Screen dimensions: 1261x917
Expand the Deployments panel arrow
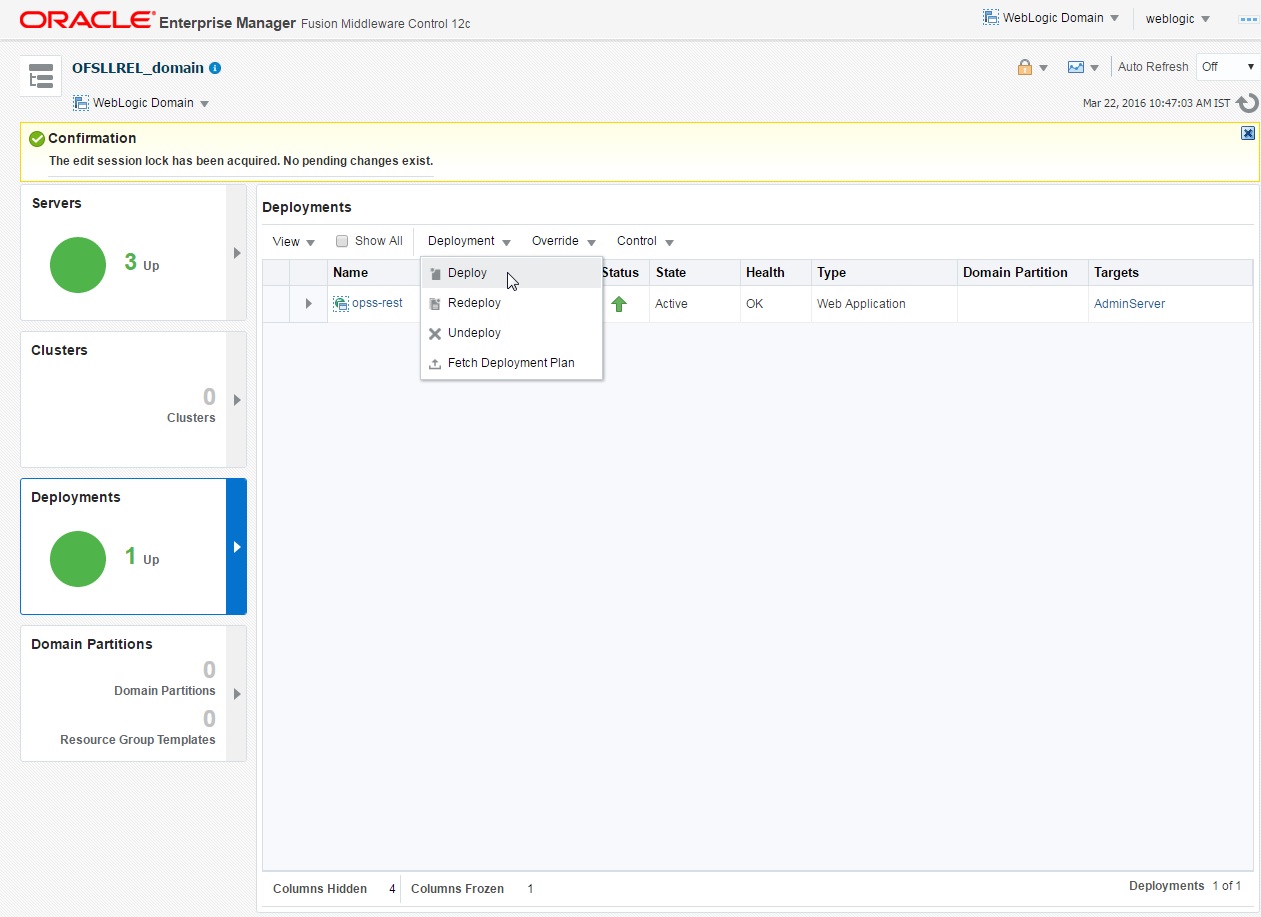(x=237, y=547)
